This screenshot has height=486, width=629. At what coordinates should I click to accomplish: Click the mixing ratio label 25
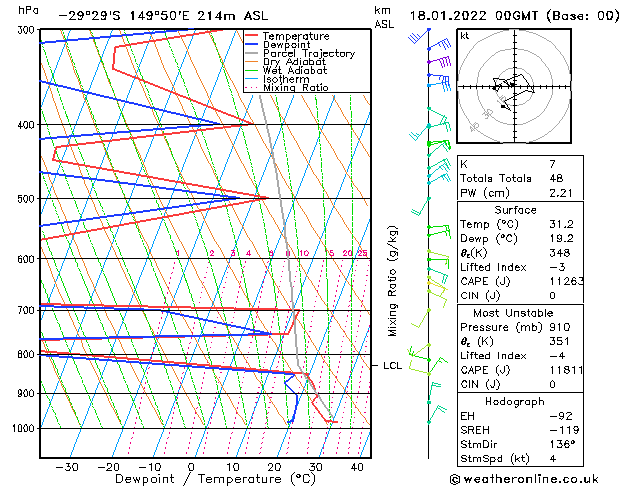(x=362, y=253)
